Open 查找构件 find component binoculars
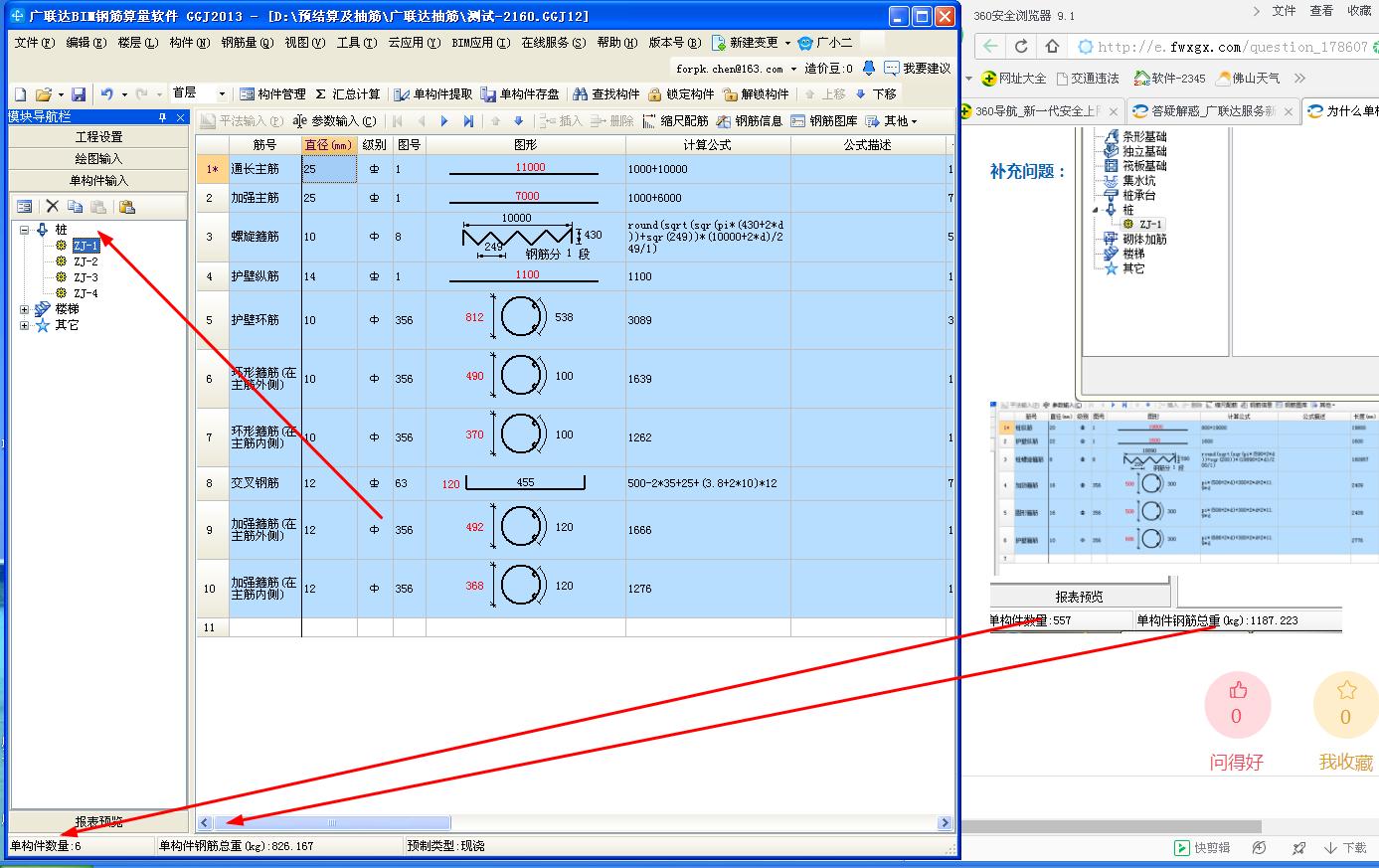This screenshot has width=1379, height=868. pyautogui.click(x=606, y=93)
